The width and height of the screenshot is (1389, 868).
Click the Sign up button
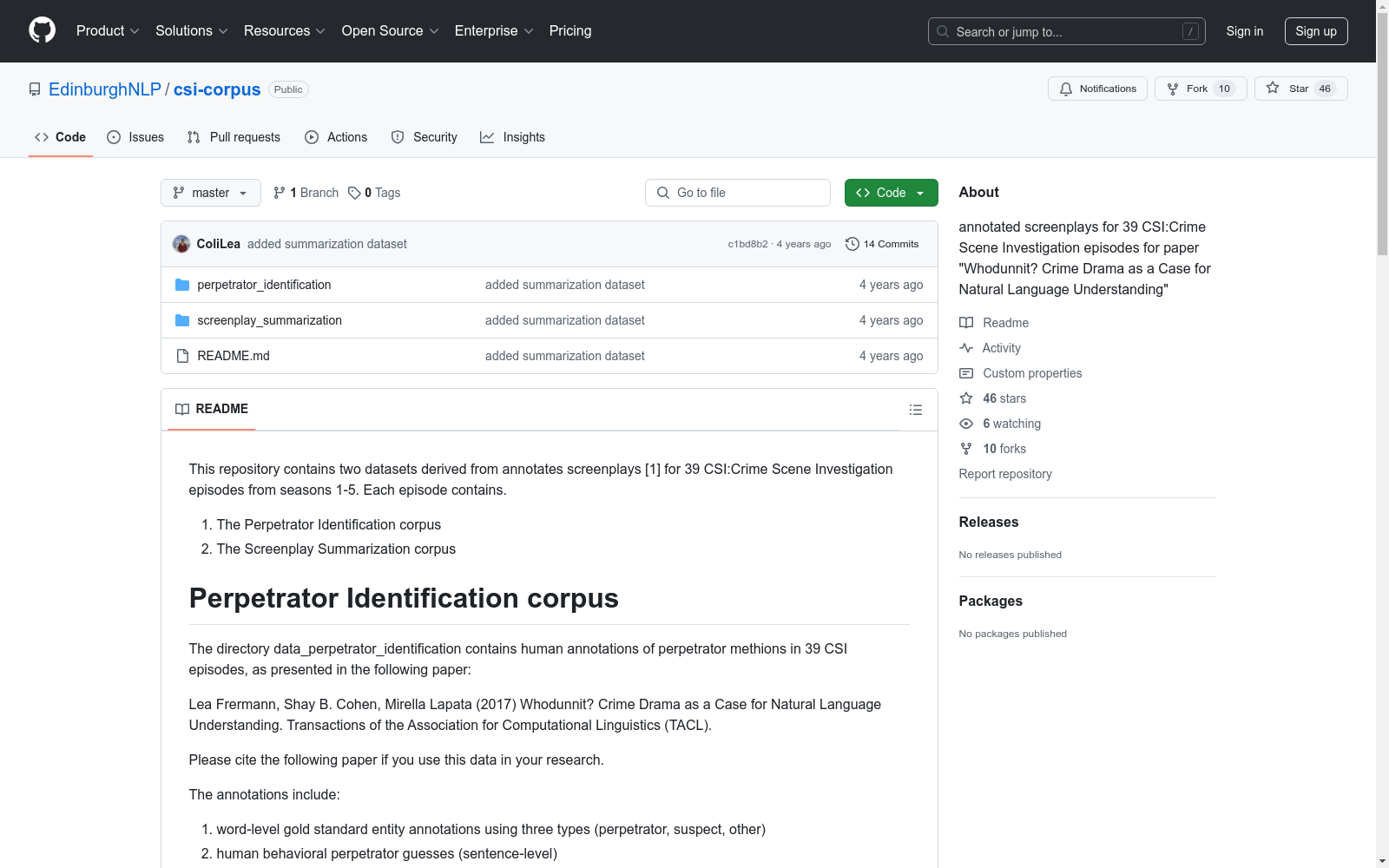point(1316,31)
